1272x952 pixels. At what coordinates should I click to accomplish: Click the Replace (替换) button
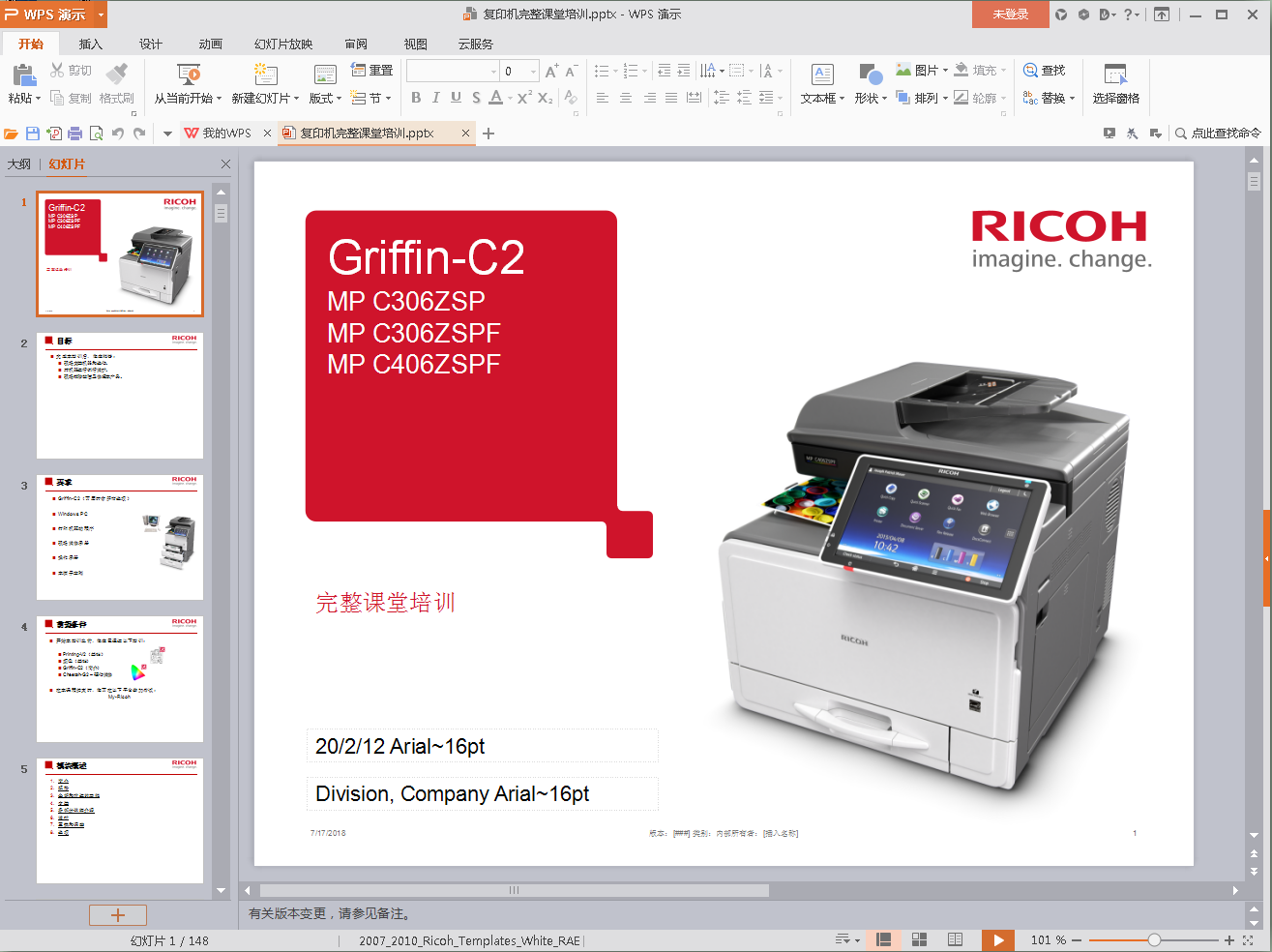(1050, 98)
